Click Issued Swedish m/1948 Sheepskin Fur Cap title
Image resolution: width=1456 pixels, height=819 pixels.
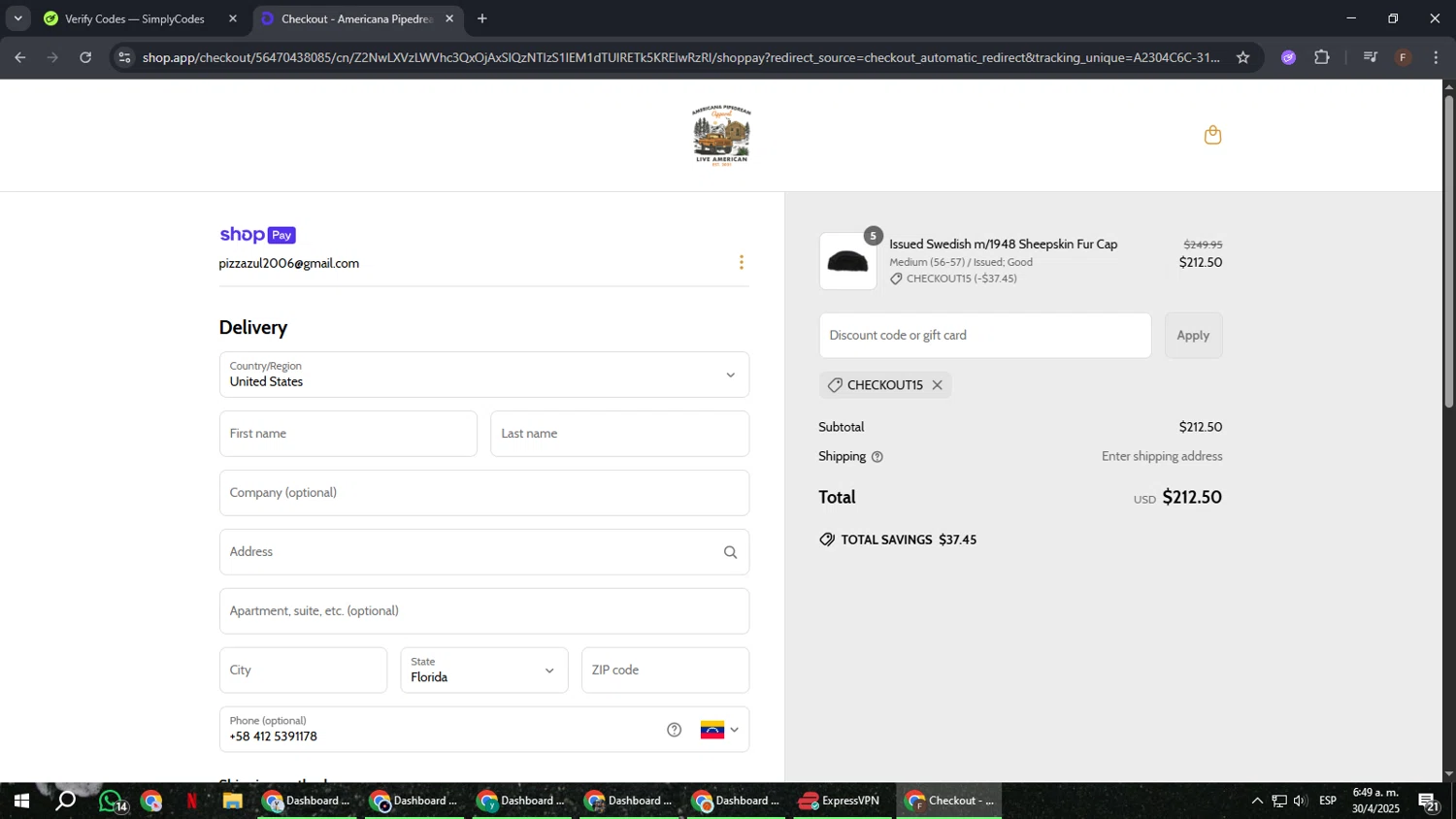point(1004,245)
